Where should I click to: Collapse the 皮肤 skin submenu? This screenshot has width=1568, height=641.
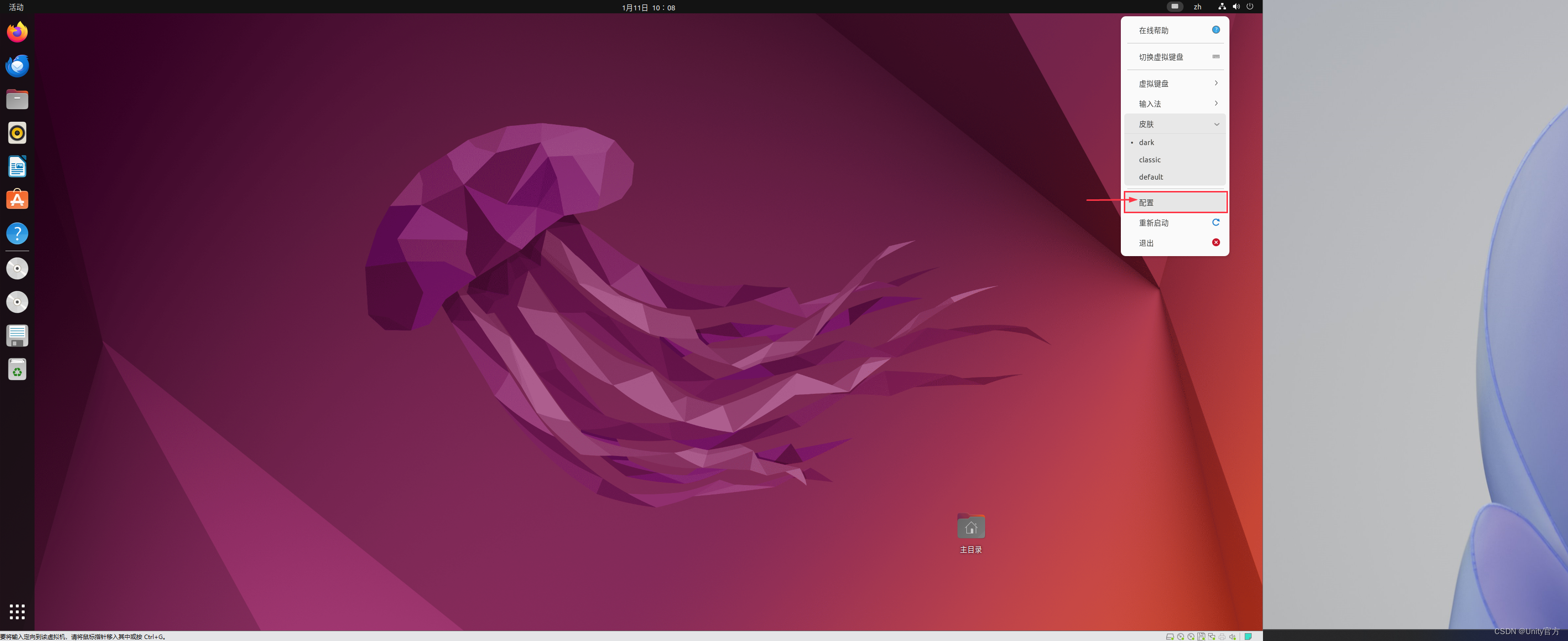(1174, 124)
